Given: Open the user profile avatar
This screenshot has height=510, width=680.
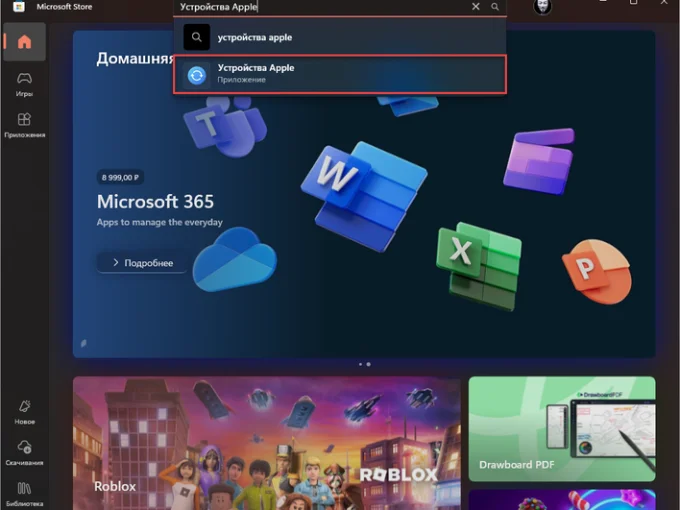Looking at the screenshot, I should pos(542,7).
